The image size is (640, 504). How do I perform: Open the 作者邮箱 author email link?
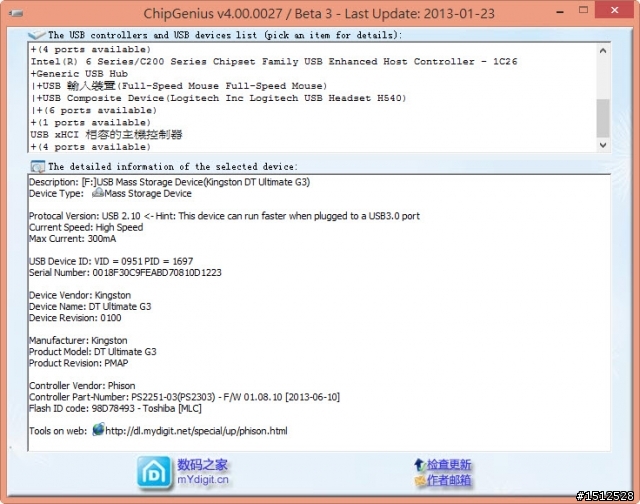pos(449,480)
